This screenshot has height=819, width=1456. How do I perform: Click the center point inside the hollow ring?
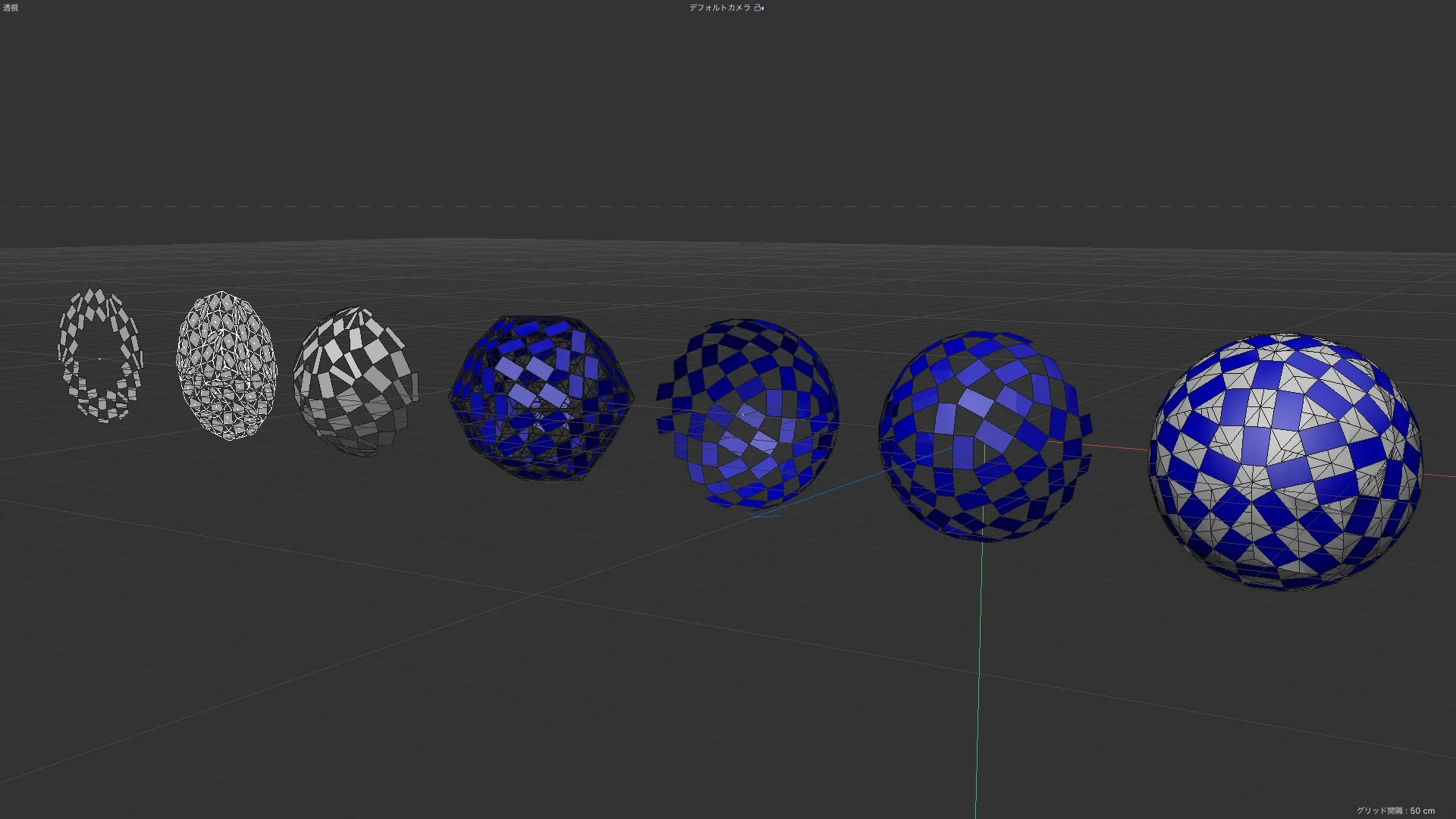tap(99, 359)
